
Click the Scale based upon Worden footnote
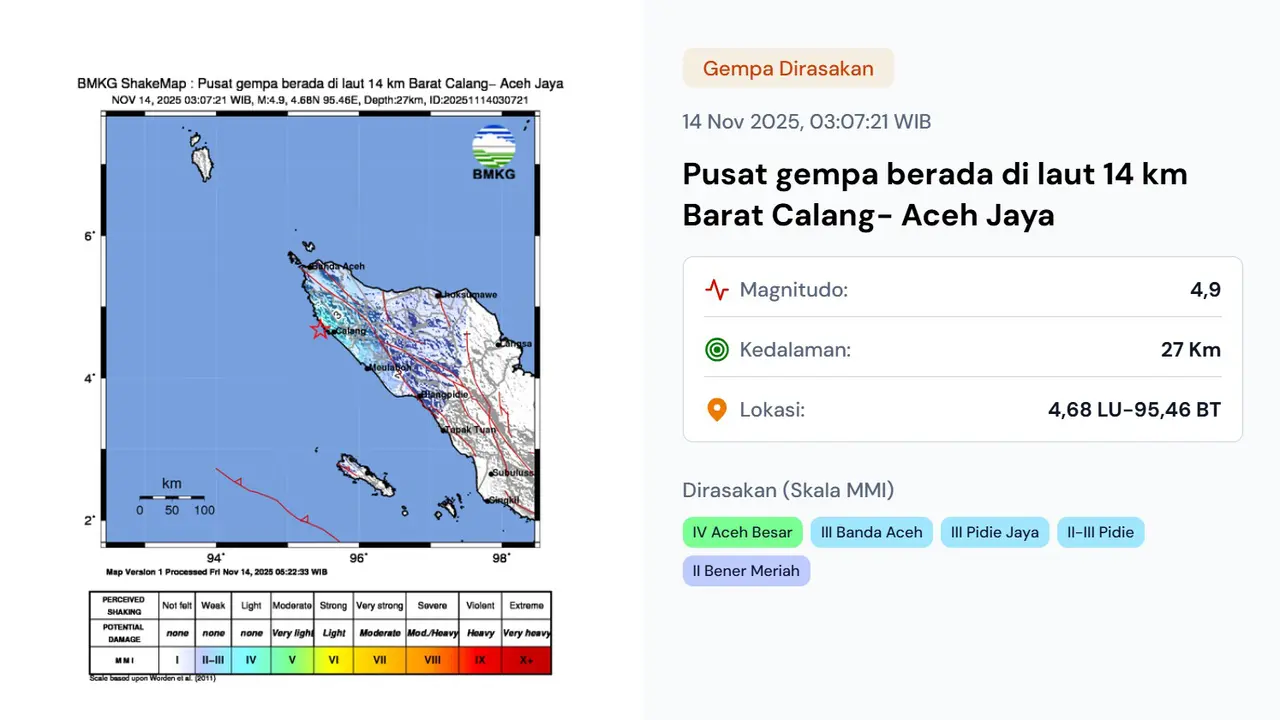[x=153, y=678]
